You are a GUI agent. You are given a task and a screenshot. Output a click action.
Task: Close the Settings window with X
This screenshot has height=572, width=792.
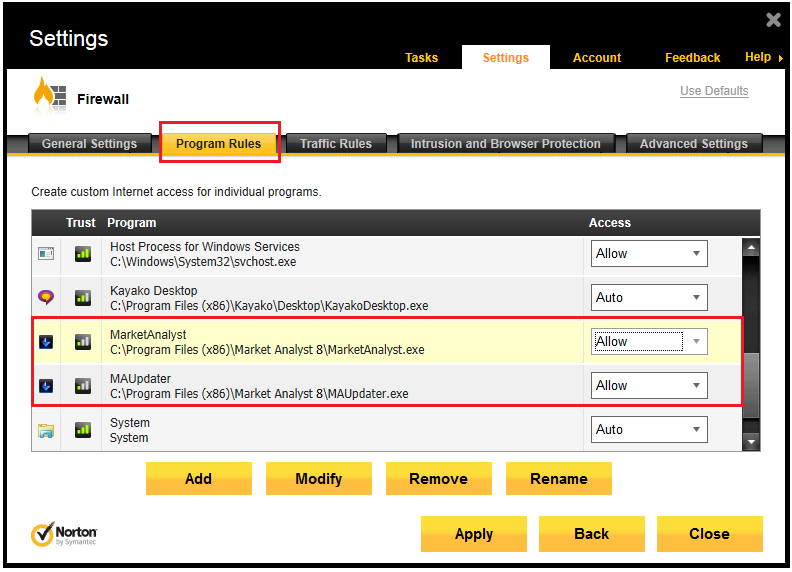tap(773, 20)
